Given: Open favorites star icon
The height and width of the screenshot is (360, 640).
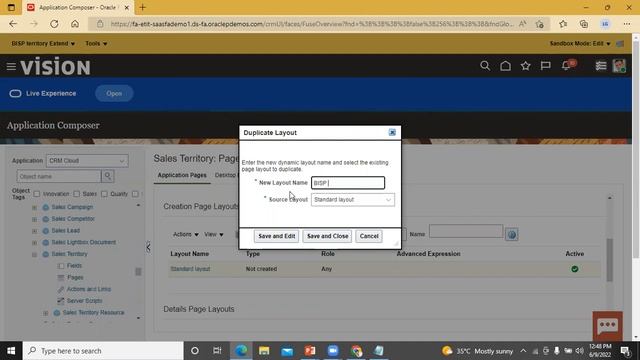Looking at the screenshot, I should pos(525,66).
